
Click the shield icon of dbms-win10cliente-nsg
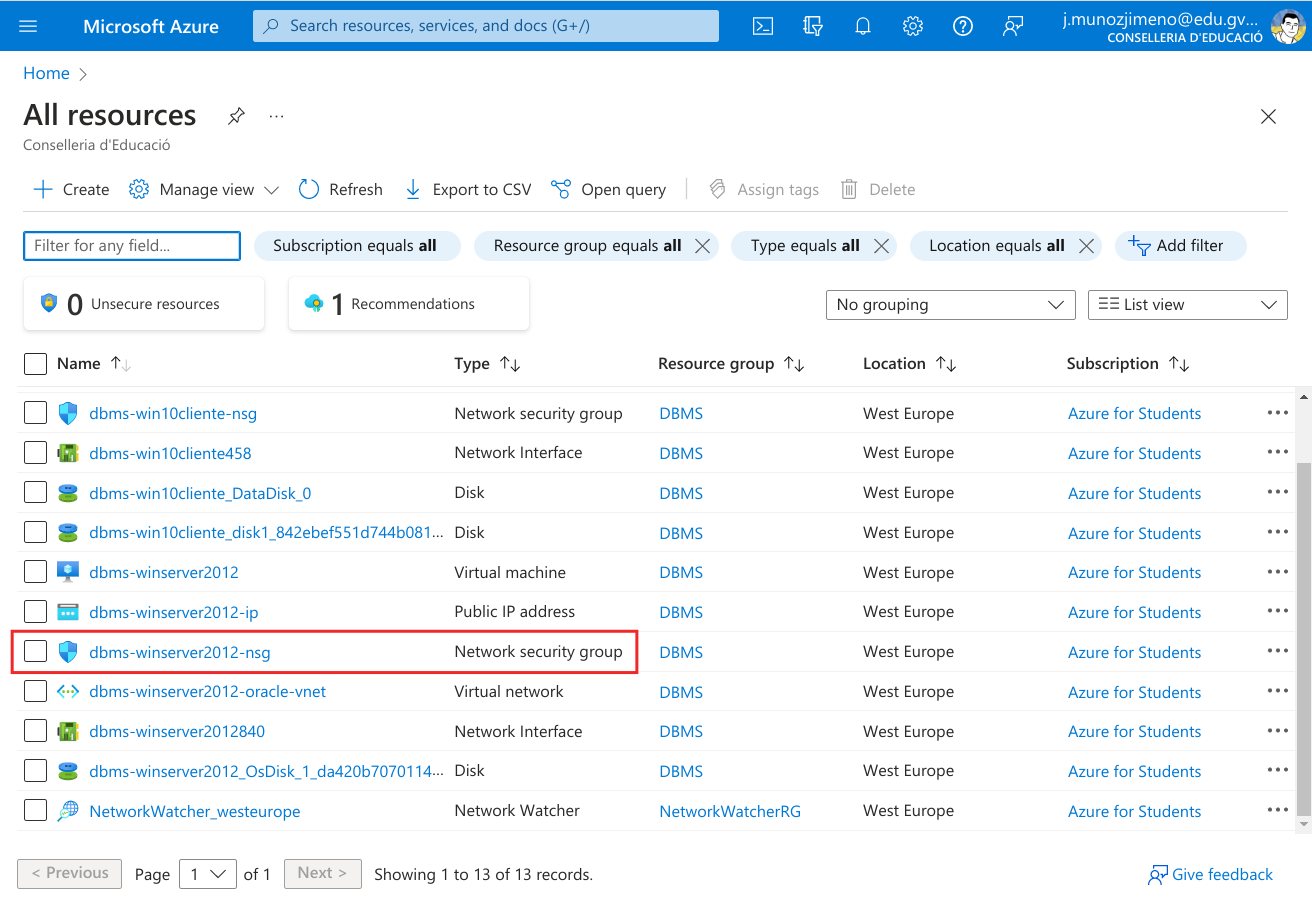coord(68,413)
